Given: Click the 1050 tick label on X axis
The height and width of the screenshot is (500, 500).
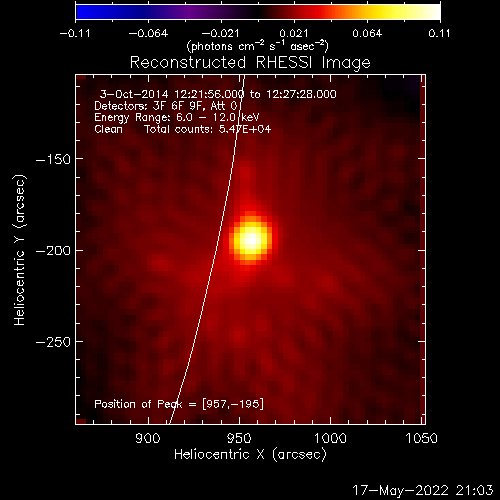Looking at the screenshot, I should (421, 438).
